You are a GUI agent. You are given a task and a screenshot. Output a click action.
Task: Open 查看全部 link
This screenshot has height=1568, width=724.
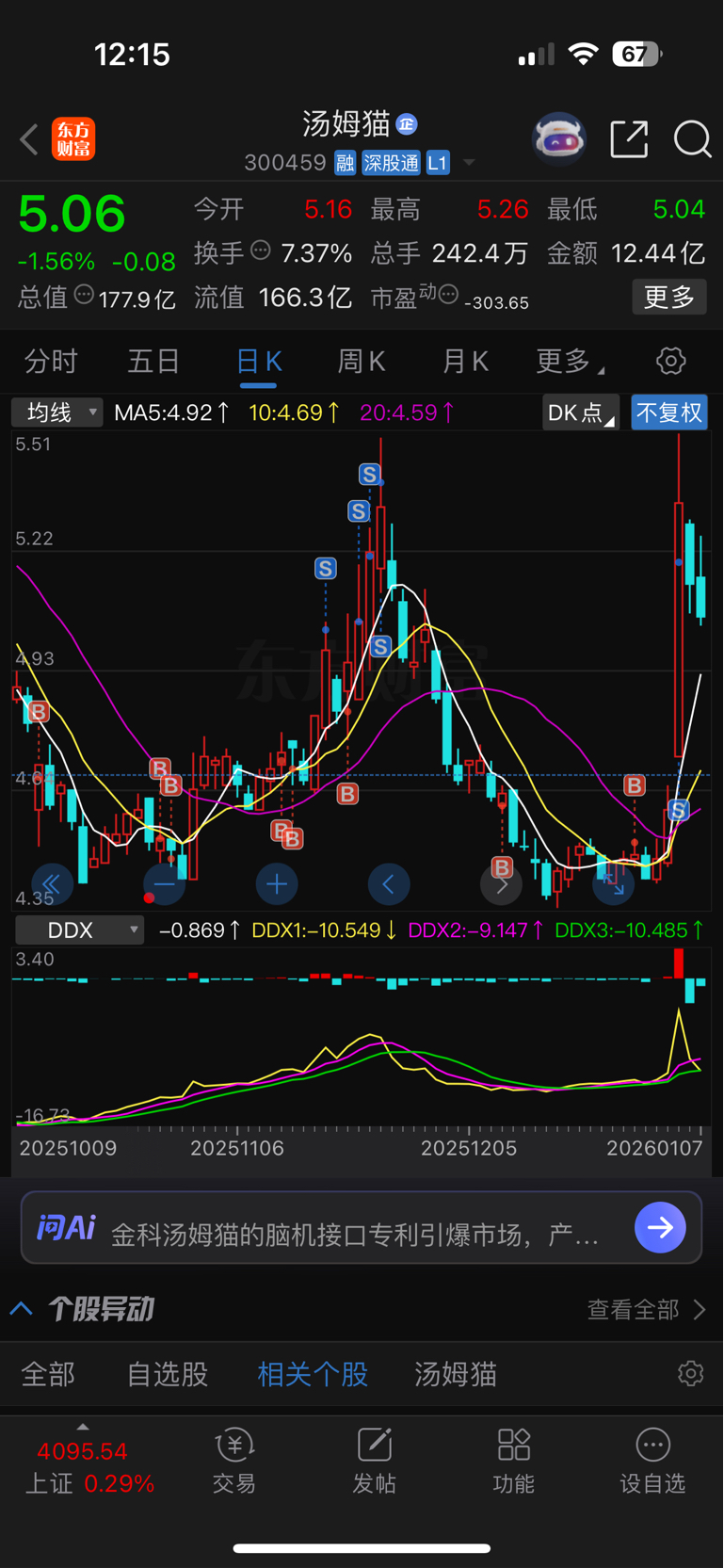click(646, 1310)
